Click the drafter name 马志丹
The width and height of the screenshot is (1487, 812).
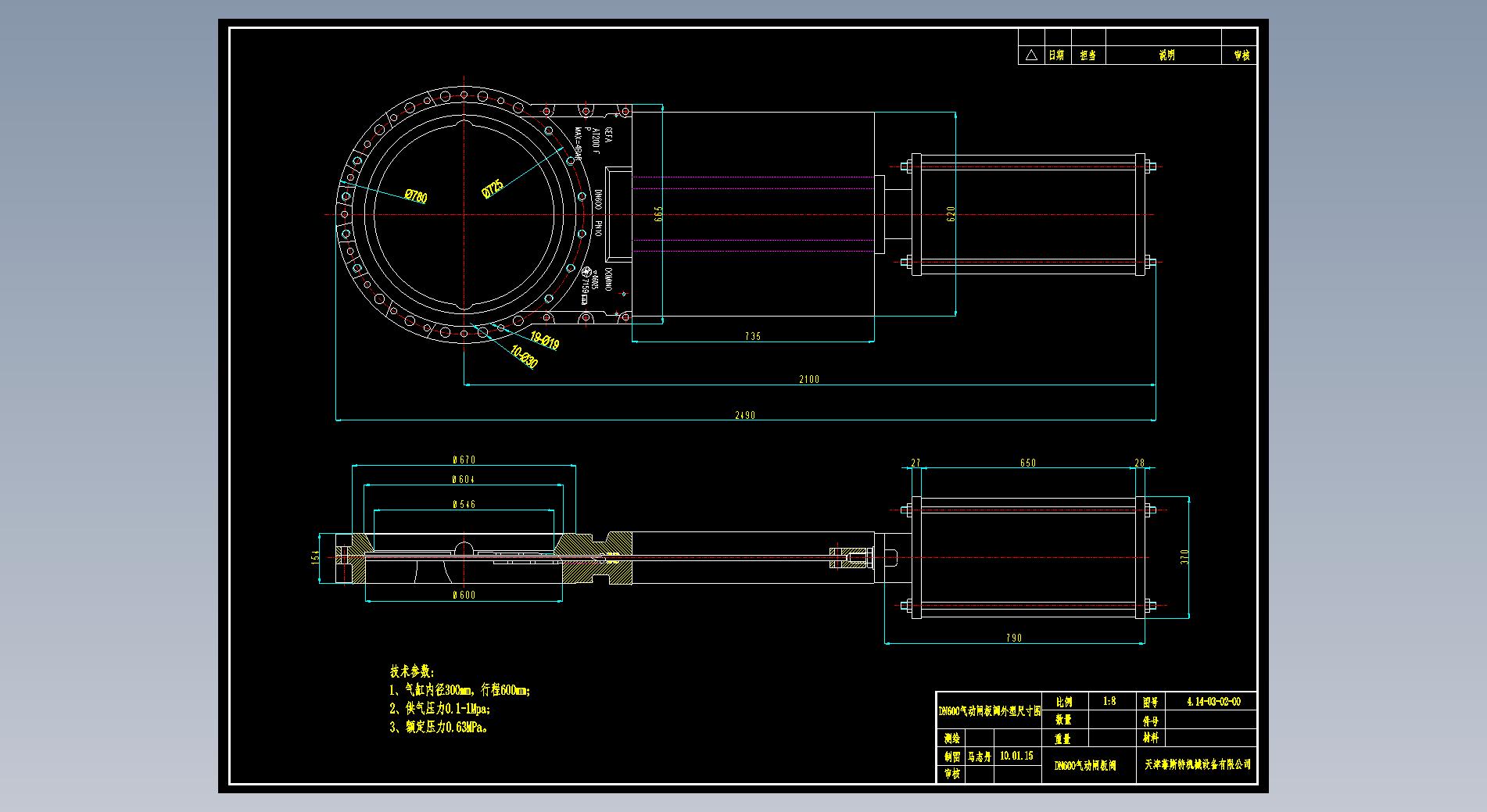[x=978, y=757]
